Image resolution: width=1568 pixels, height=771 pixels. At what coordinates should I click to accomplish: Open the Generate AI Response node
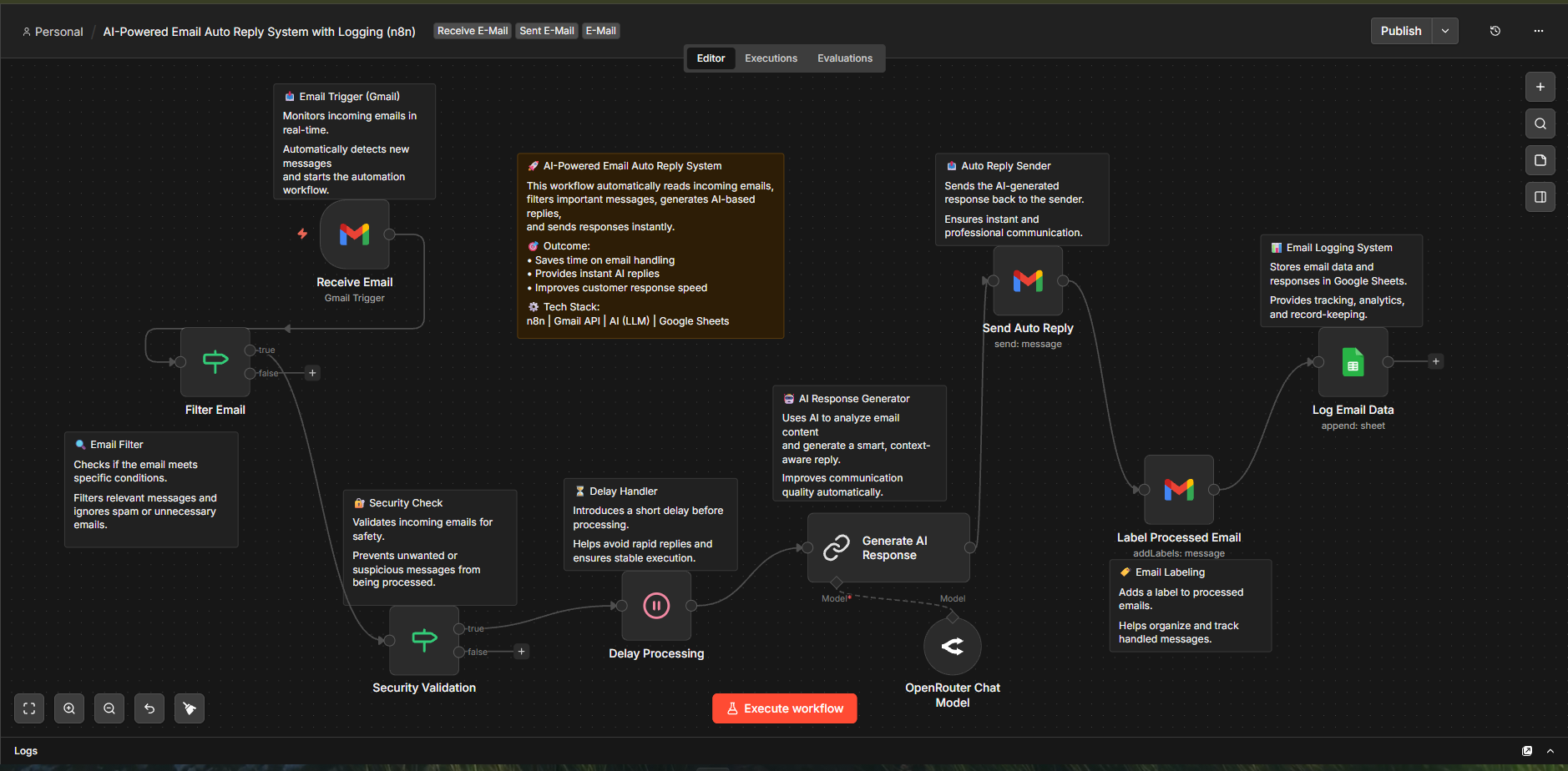(888, 547)
